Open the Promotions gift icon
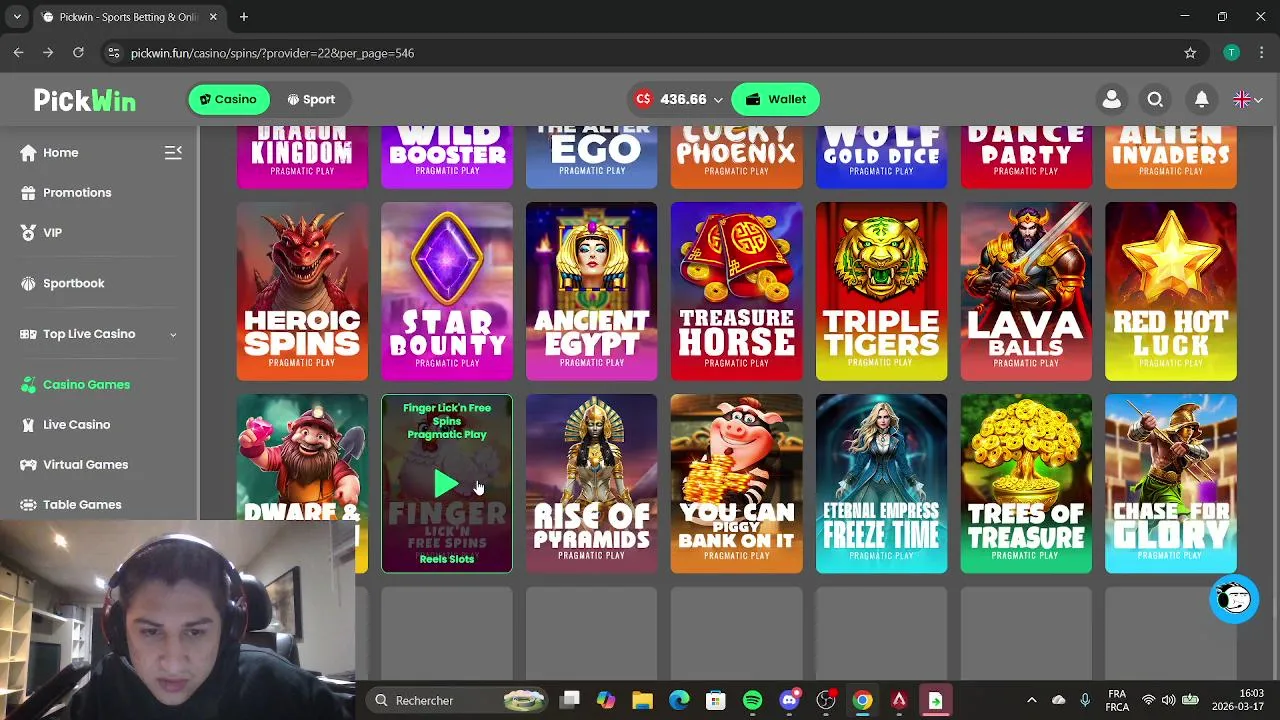The width and height of the screenshot is (1280, 720). pyautogui.click(x=28, y=192)
